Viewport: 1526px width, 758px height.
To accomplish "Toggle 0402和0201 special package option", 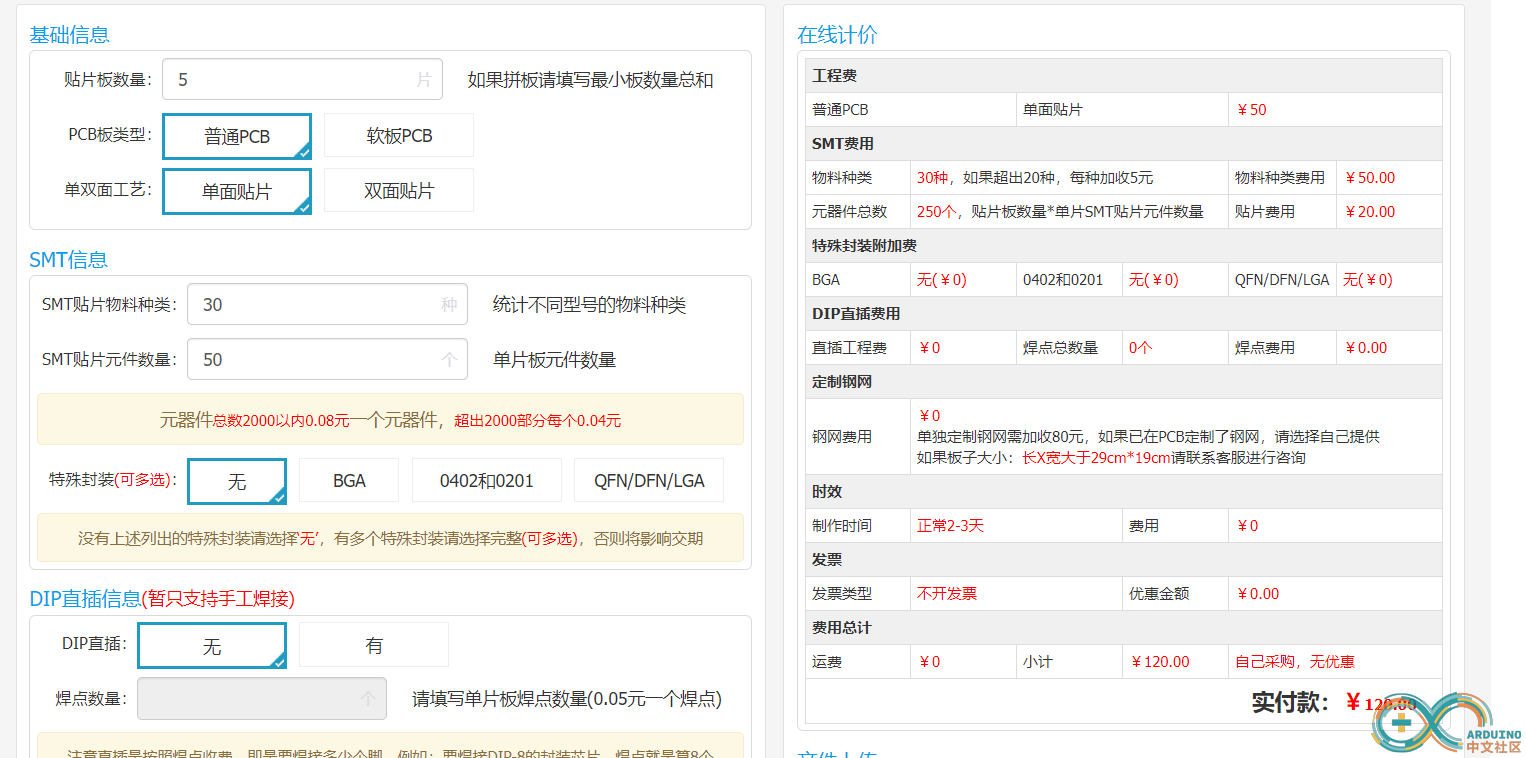I will click(x=487, y=481).
